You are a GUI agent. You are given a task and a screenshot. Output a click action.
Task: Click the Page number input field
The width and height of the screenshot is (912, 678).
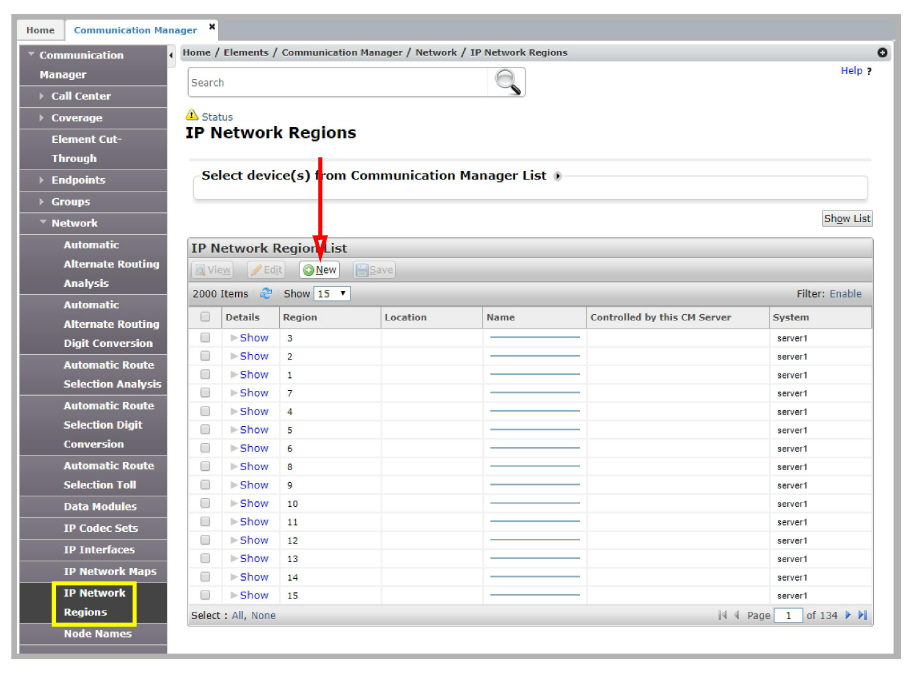pos(788,615)
